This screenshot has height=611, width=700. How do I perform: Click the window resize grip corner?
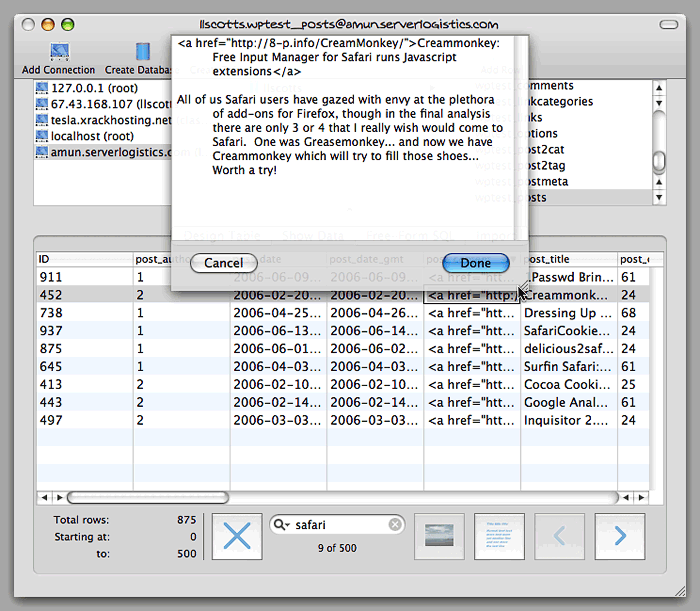pos(680,591)
